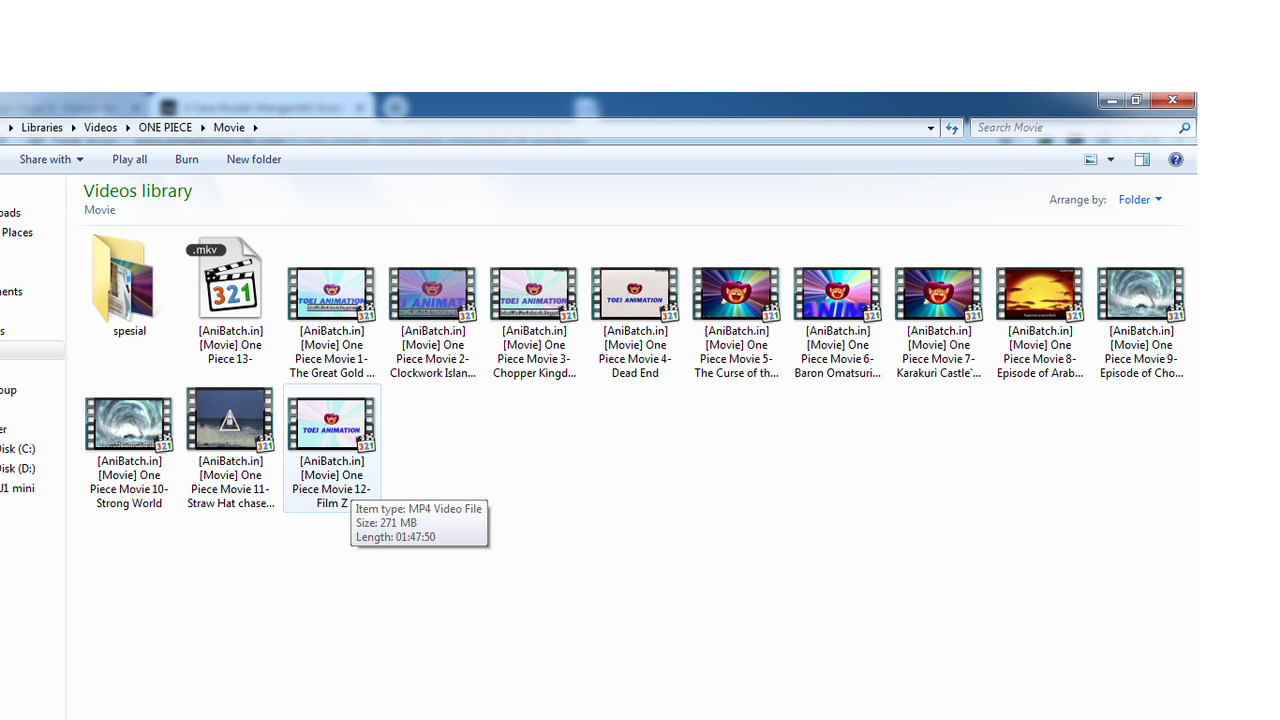
Task: Focus the Search Movie box
Action: (1073, 128)
